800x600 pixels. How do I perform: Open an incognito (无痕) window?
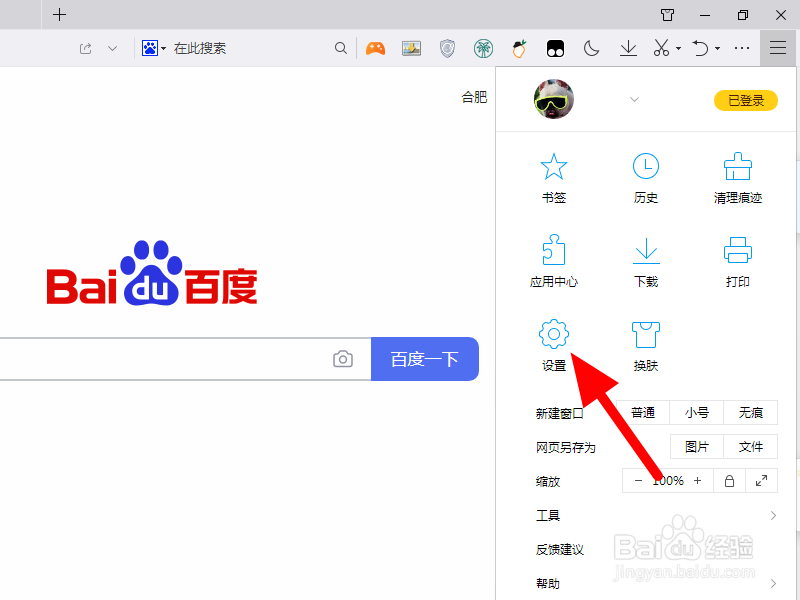click(751, 412)
